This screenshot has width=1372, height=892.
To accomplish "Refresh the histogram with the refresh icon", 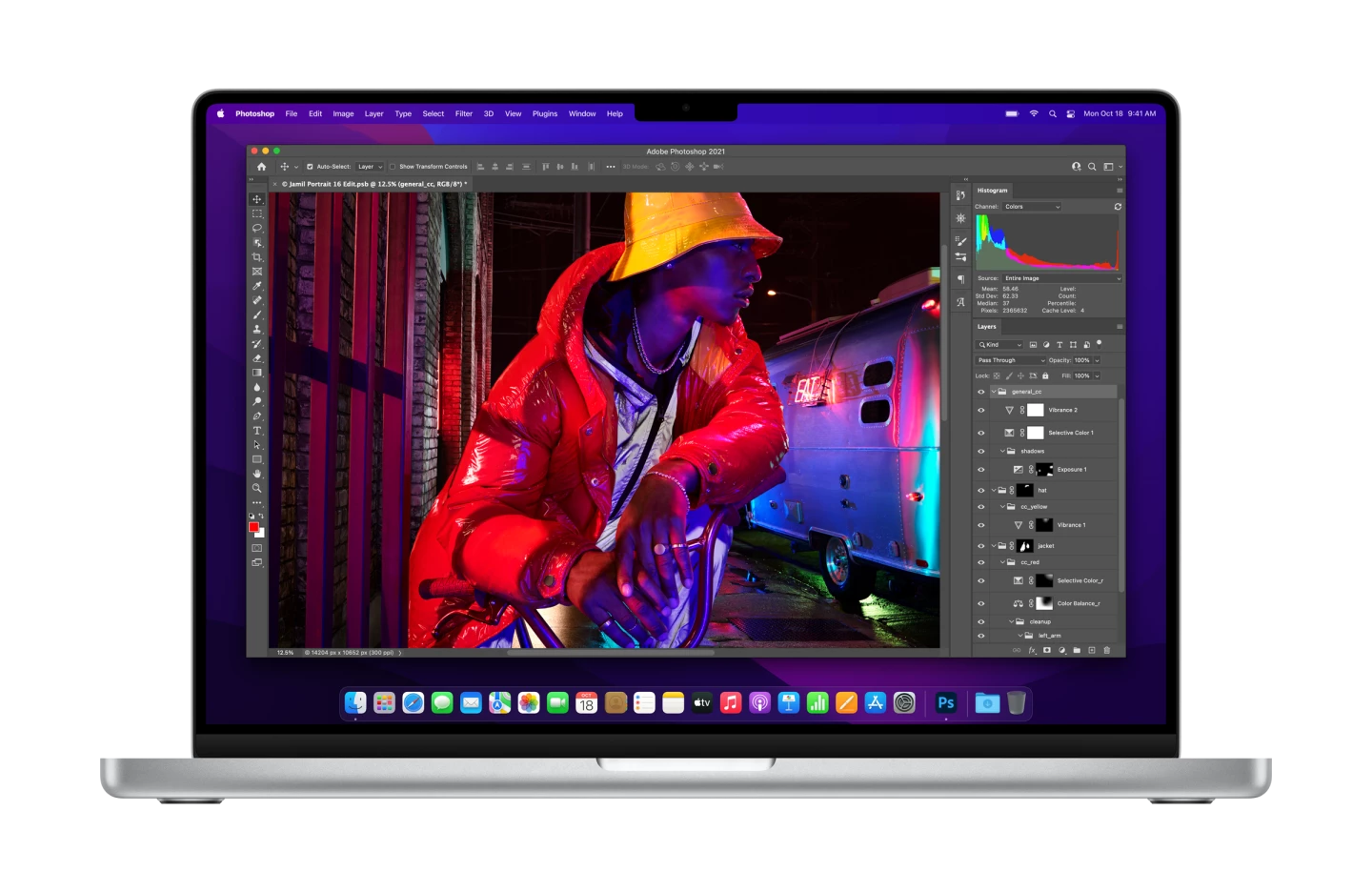I will pos(1118,207).
